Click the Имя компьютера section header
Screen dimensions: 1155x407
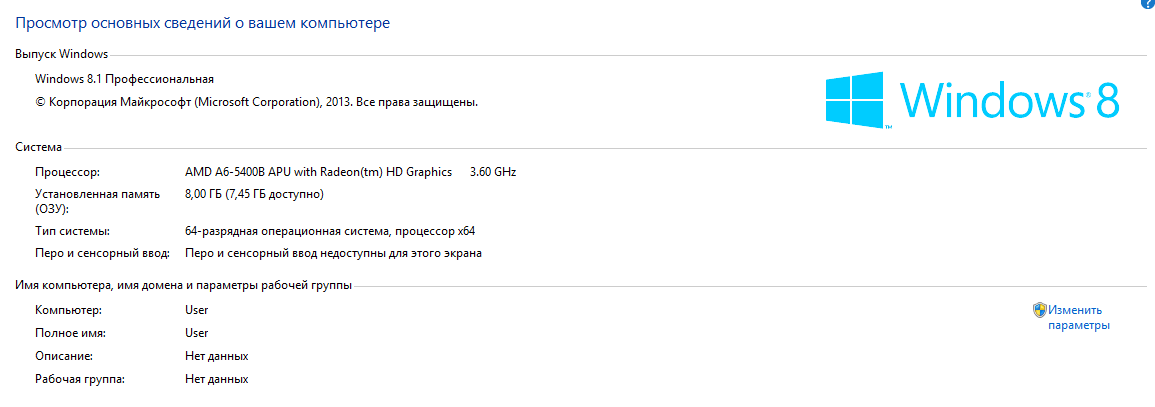[x=183, y=286]
